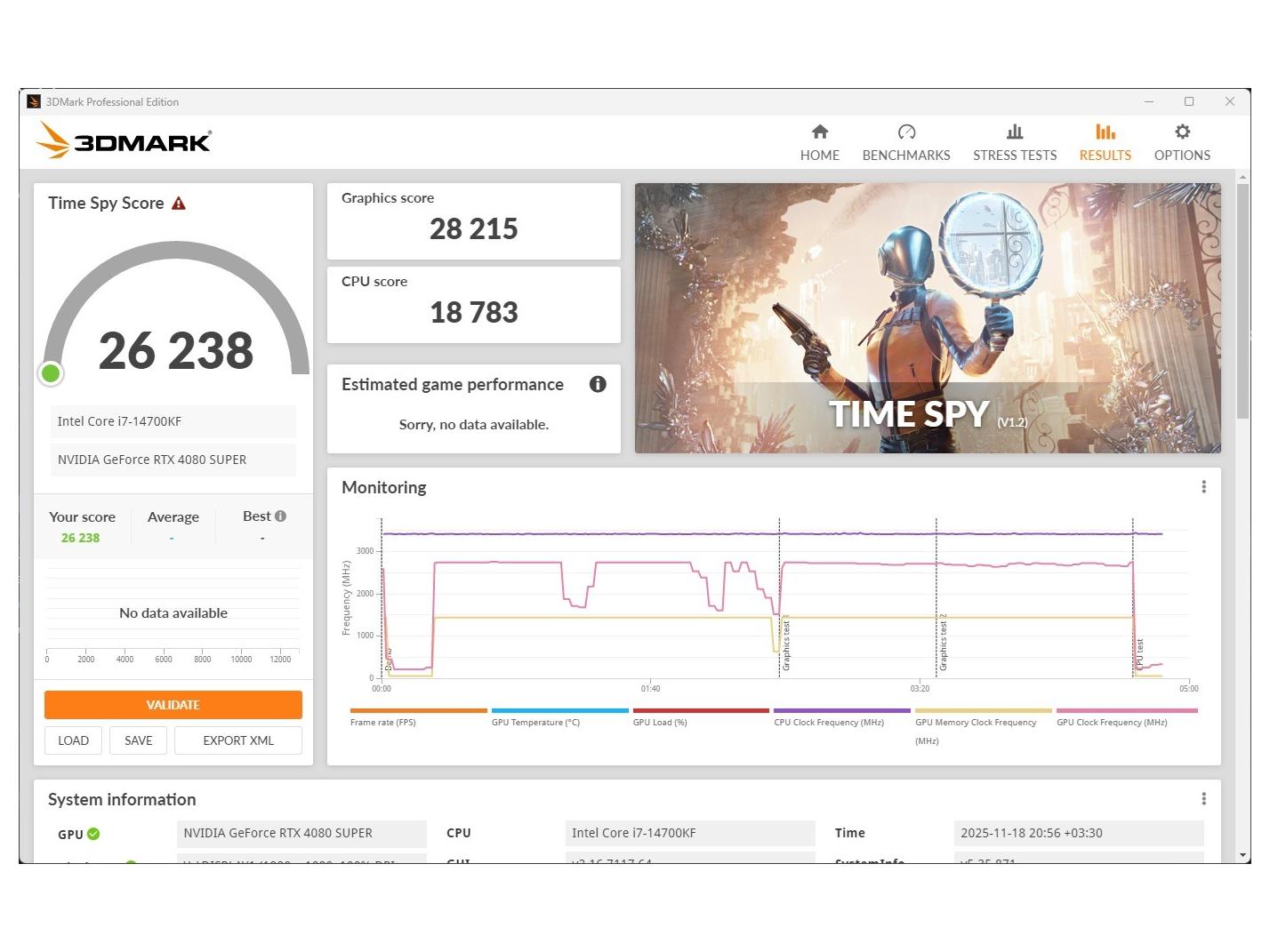Click the info icon beside Best score
The image size is (1270, 952).
pyautogui.click(x=281, y=516)
